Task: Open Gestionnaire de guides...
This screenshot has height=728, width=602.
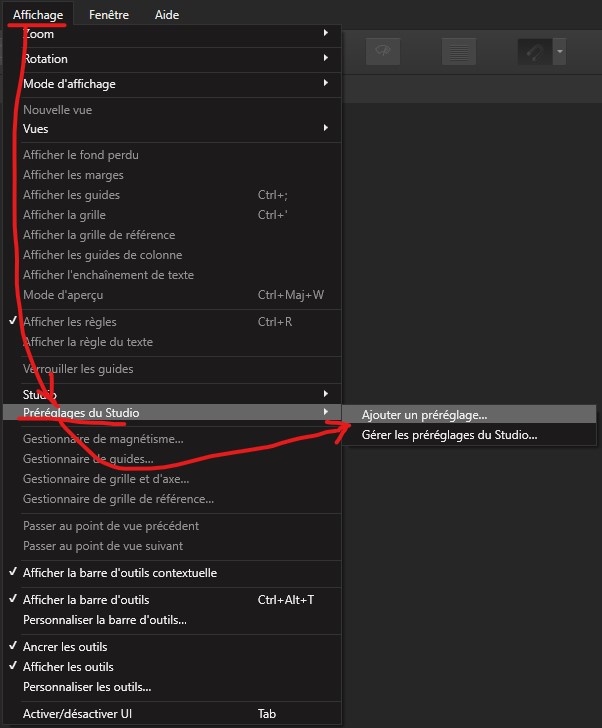Action: click(173, 459)
